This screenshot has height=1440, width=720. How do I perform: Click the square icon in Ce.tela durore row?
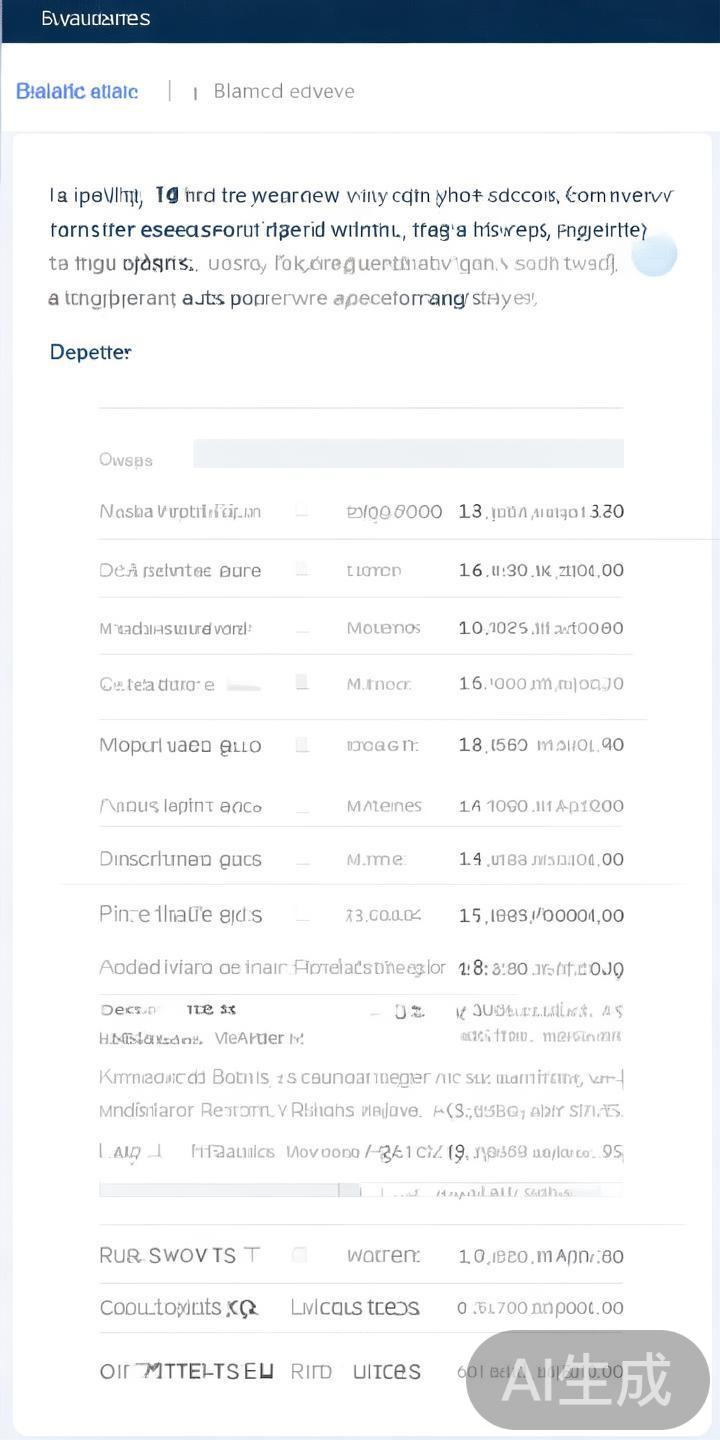302,683
